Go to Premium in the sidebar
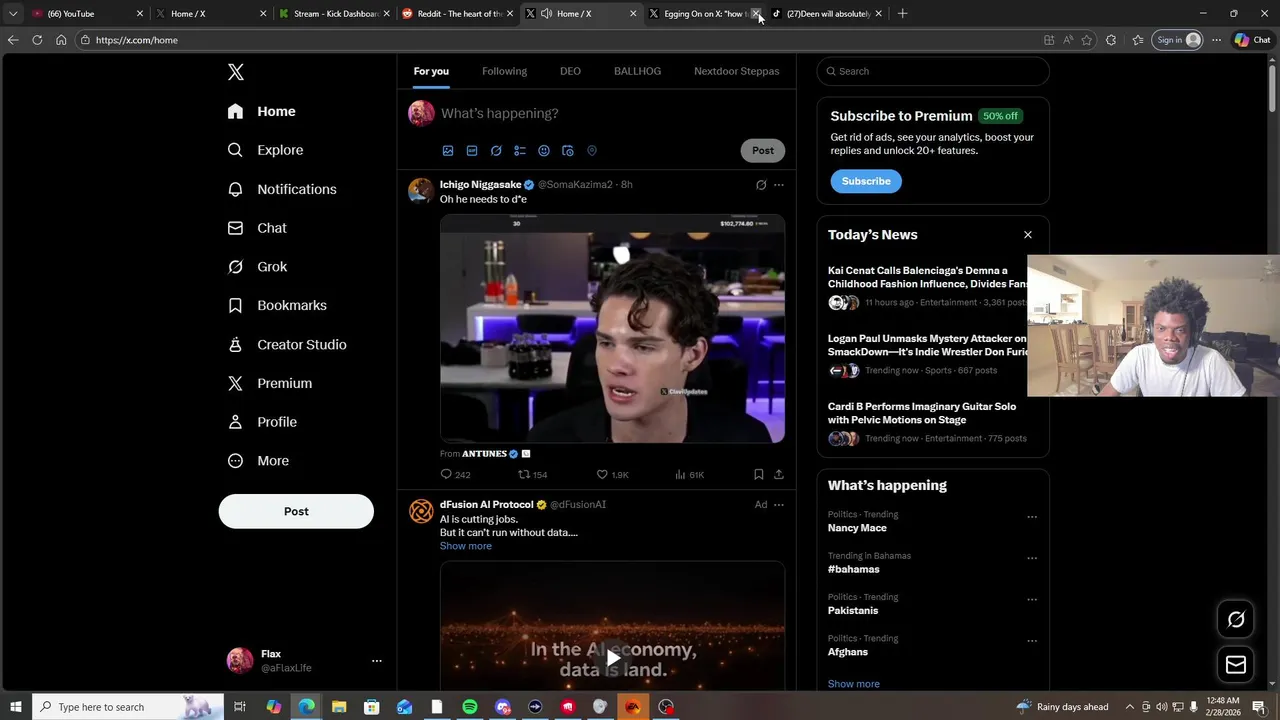 point(269,383)
